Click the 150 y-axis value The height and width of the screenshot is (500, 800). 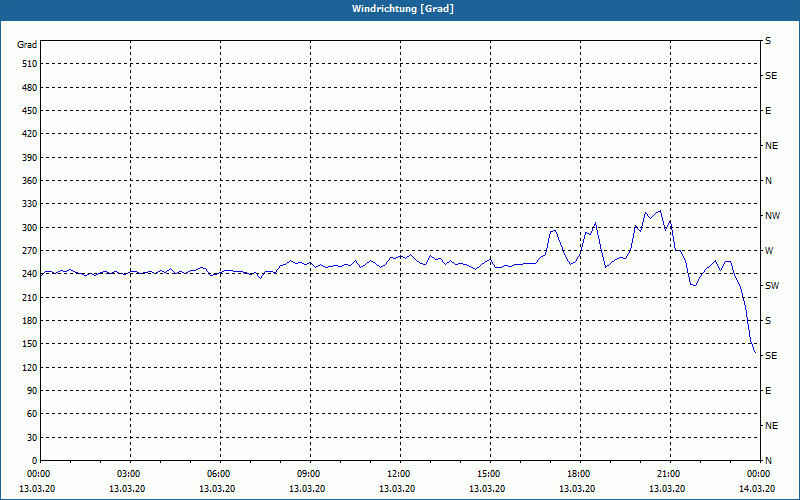[x=30, y=344]
